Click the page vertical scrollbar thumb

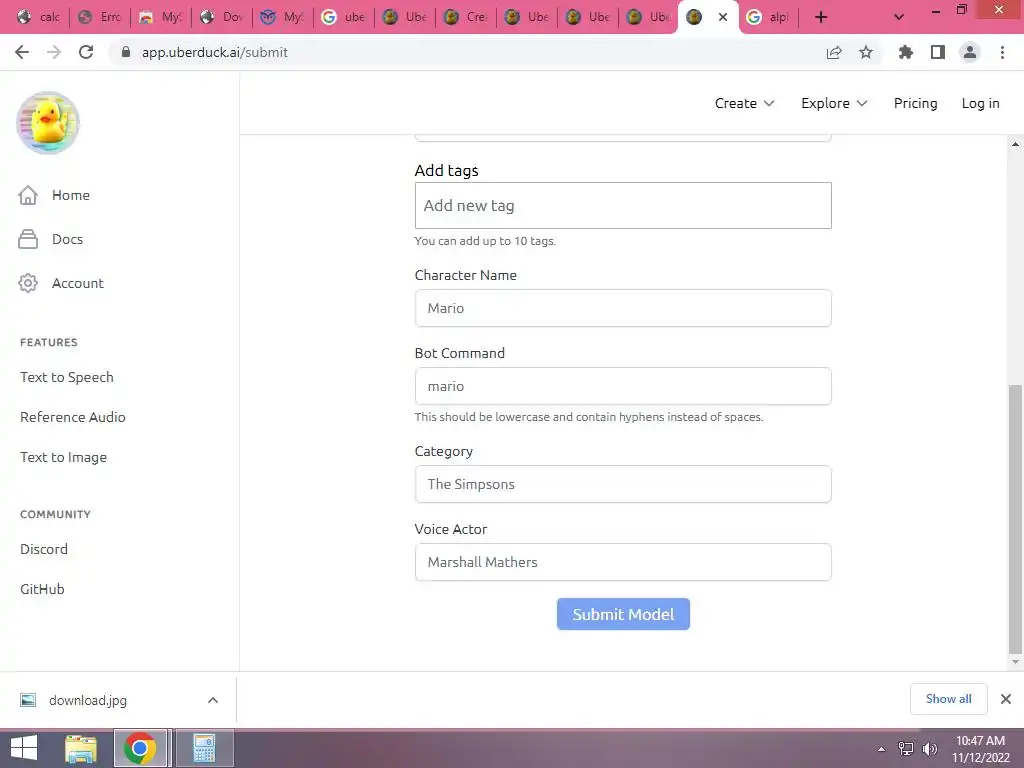pos(1015,519)
